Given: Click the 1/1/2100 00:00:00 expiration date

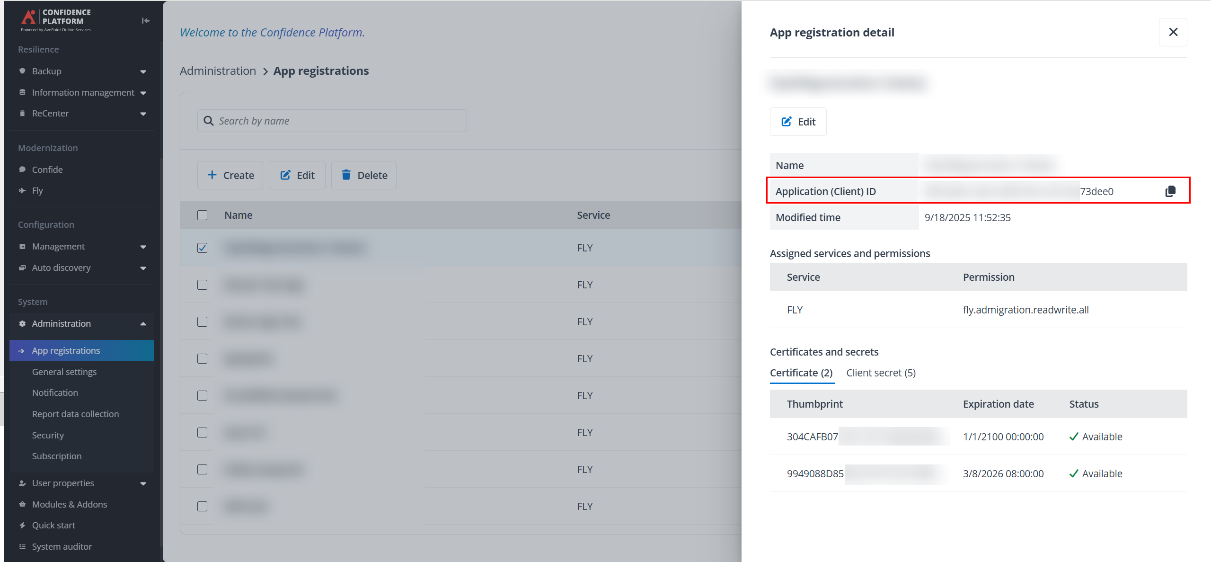Looking at the screenshot, I should tap(1003, 437).
